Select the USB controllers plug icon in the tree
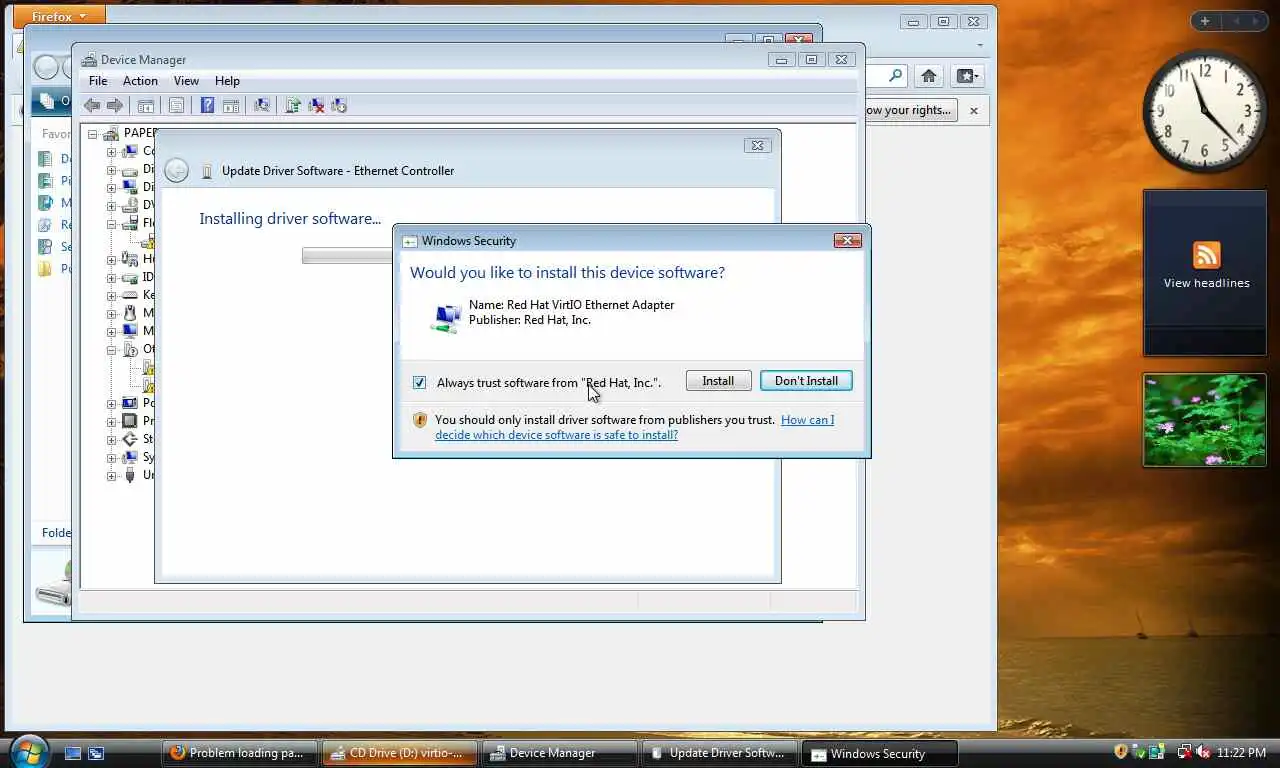The height and width of the screenshot is (768, 1280). 129,475
